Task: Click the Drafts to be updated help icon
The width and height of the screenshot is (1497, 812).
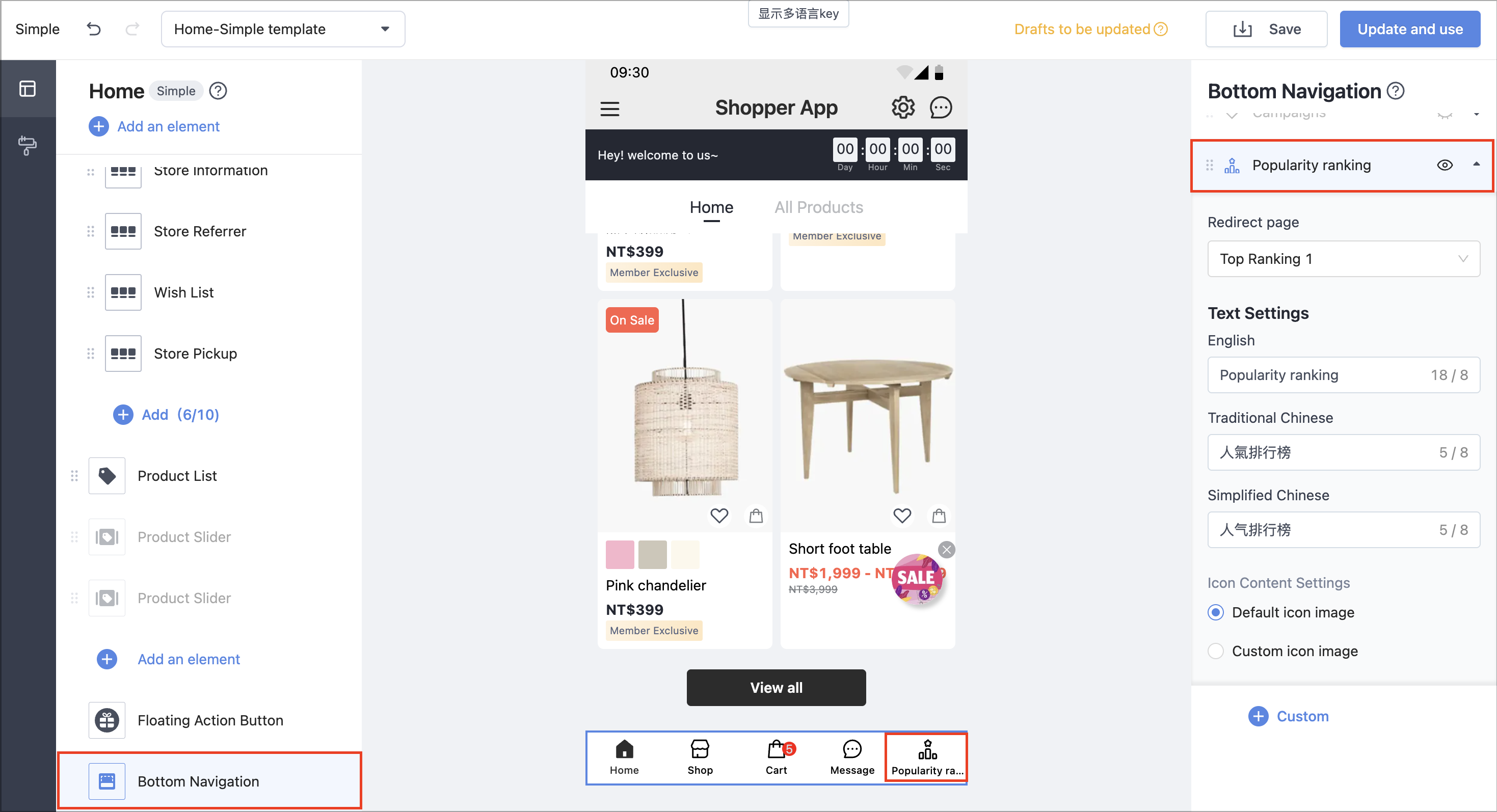Action: [1161, 29]
